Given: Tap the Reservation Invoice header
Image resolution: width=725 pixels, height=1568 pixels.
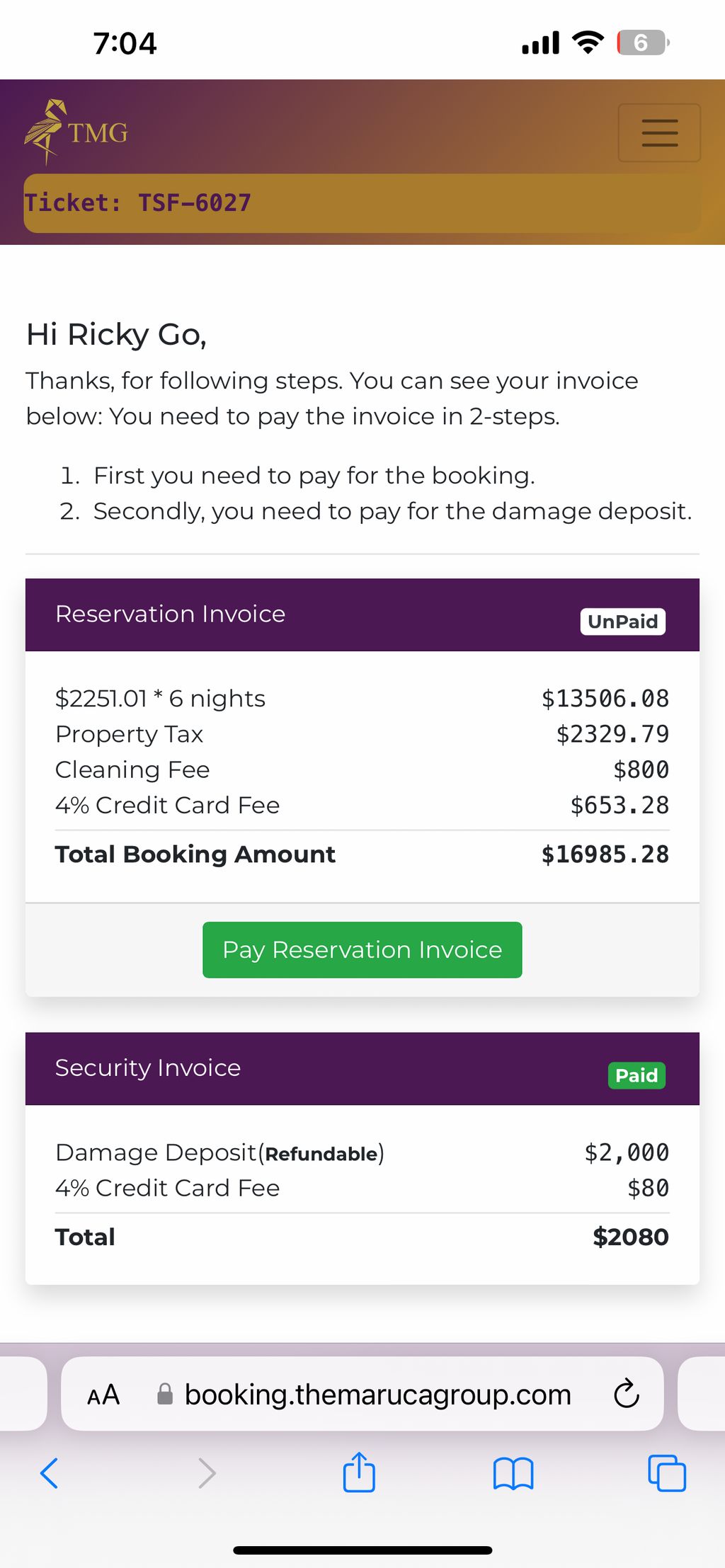Looking at the screenshot, I should [x=362, y=614].
